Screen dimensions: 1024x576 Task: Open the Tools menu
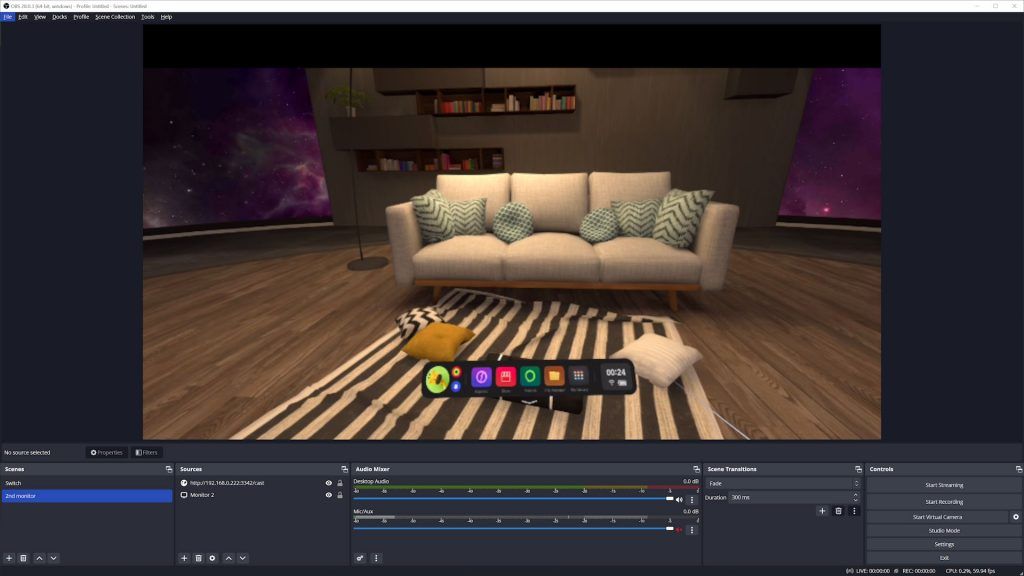coord(148,17)
